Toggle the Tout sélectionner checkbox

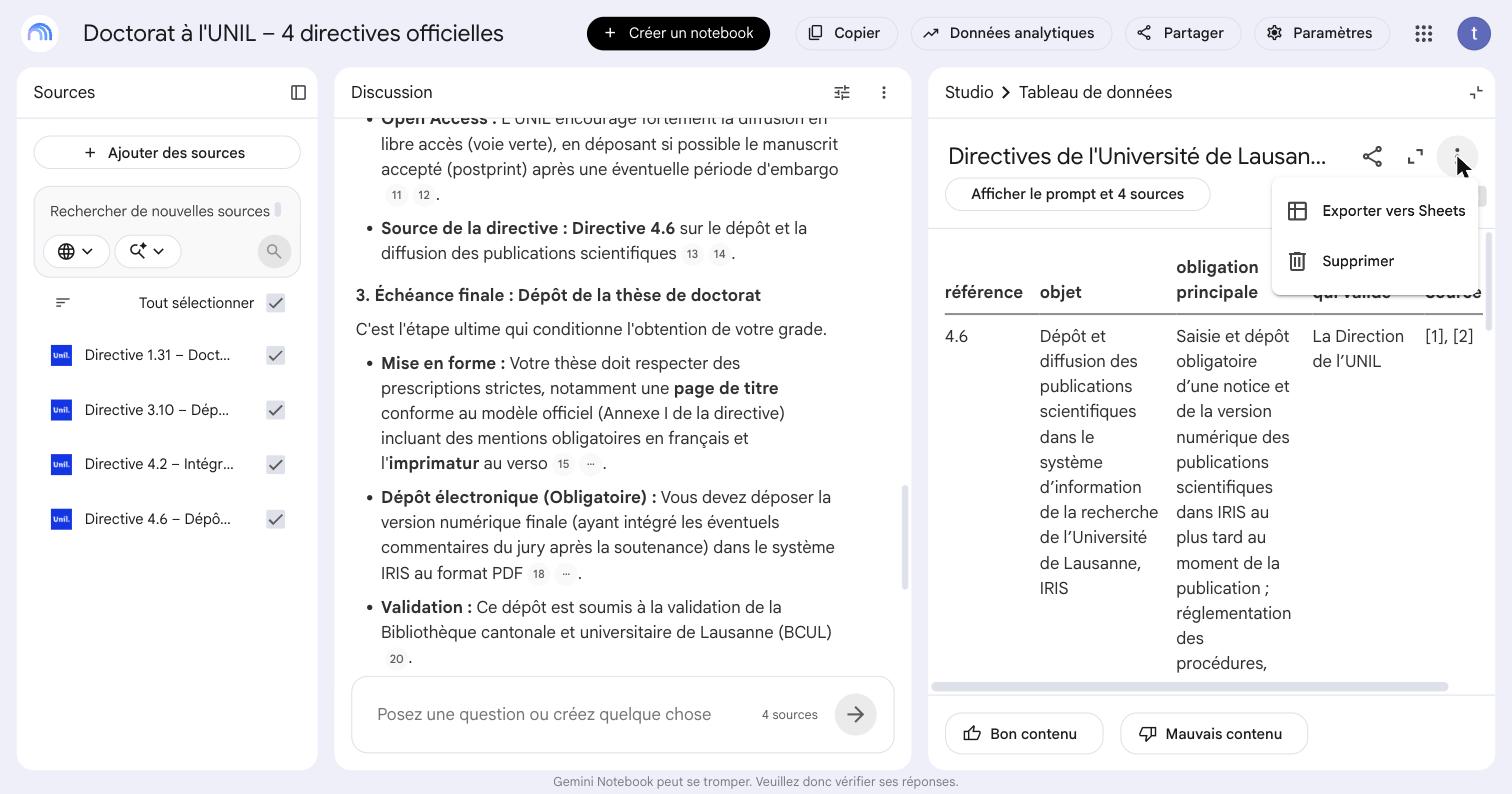275,303
